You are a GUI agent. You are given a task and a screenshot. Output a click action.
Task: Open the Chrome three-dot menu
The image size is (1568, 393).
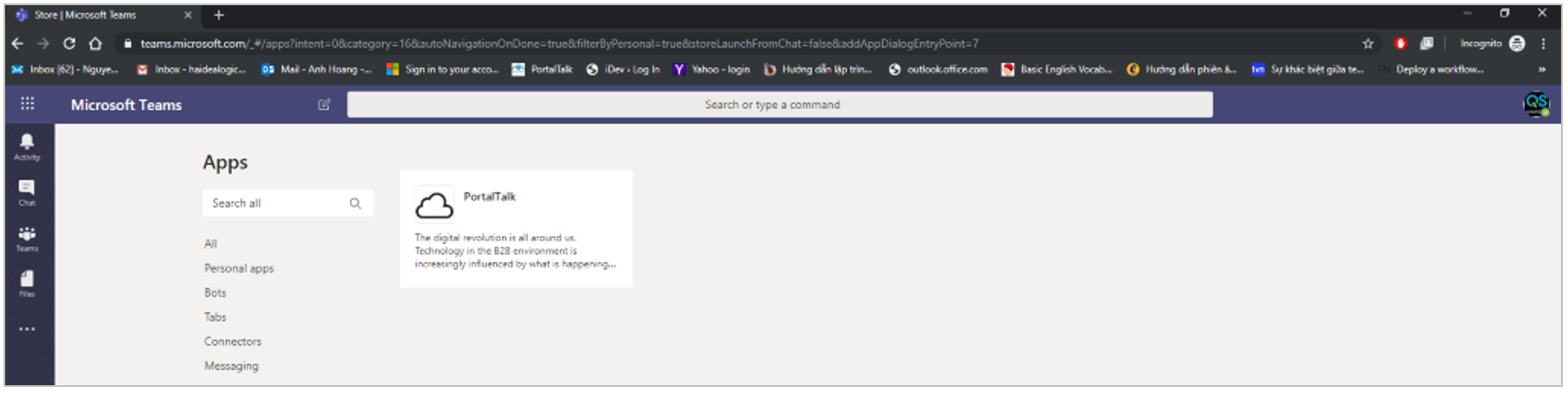point(1544,43)
